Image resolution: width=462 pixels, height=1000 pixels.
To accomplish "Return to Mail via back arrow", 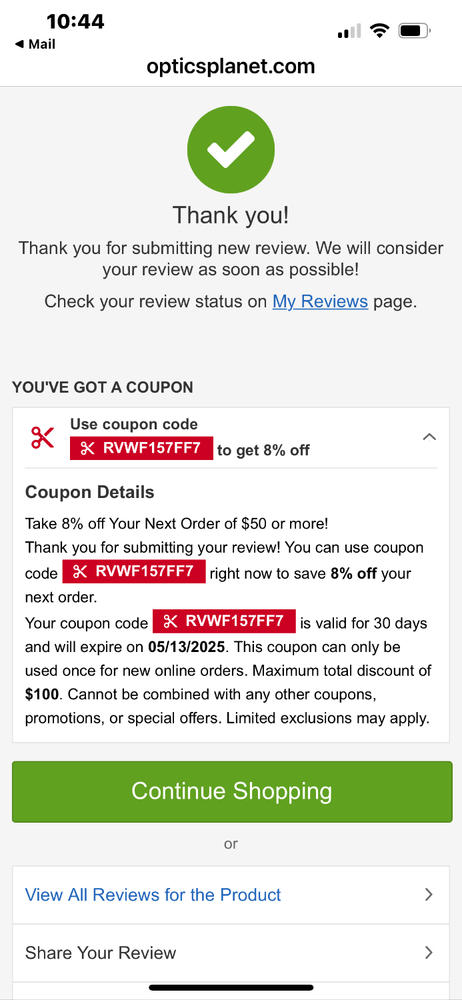I will [x=34, y=44].
